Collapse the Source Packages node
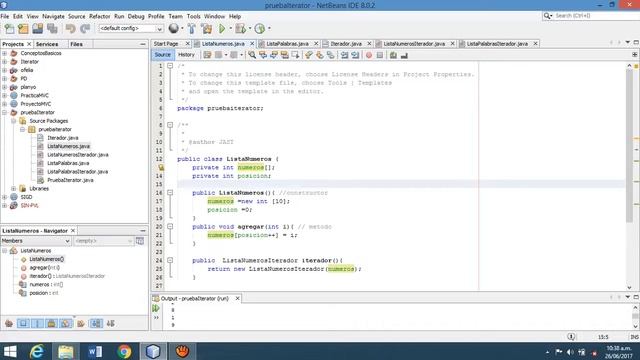 pos(13,121)
